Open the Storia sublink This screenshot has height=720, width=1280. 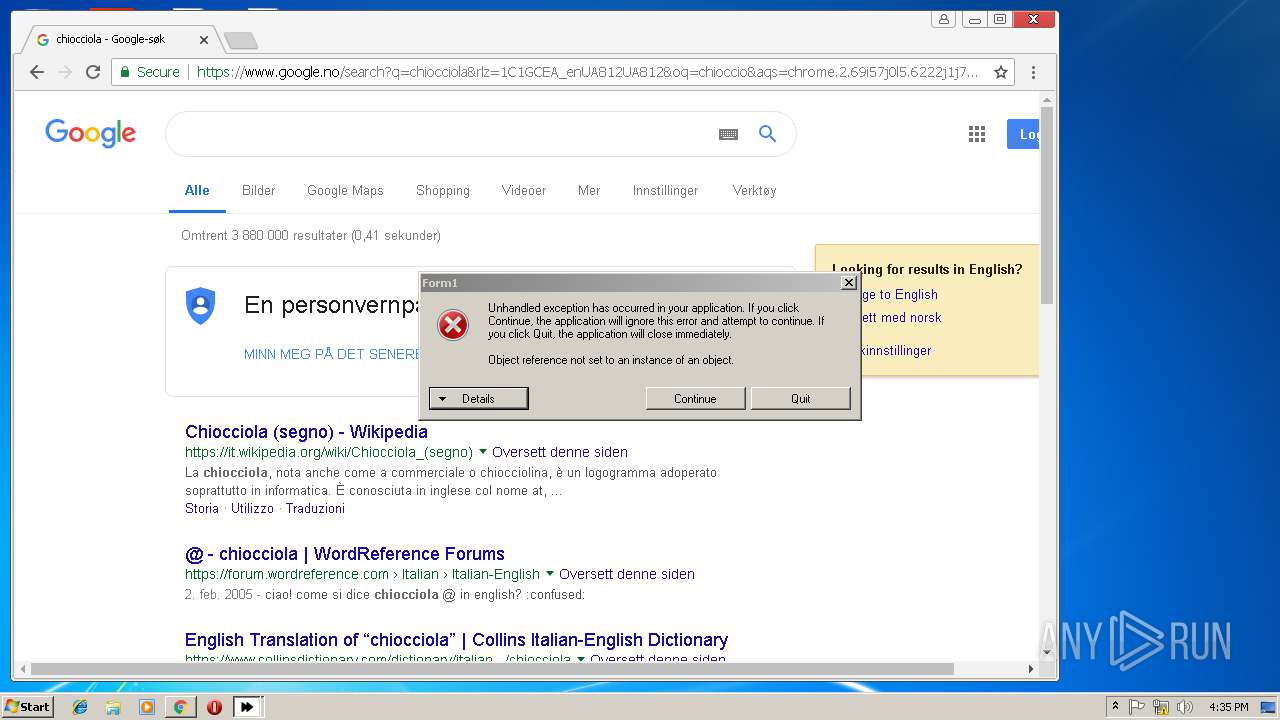click(x=202, y=509)
